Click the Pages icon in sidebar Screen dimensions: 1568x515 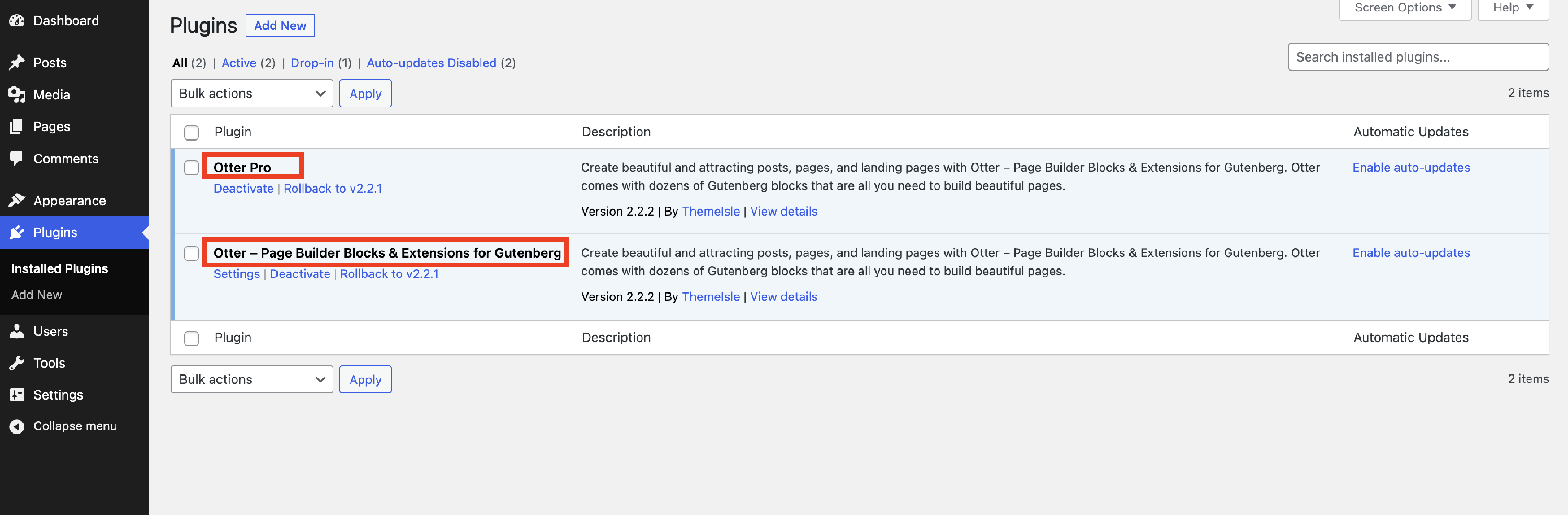point(17,126)
